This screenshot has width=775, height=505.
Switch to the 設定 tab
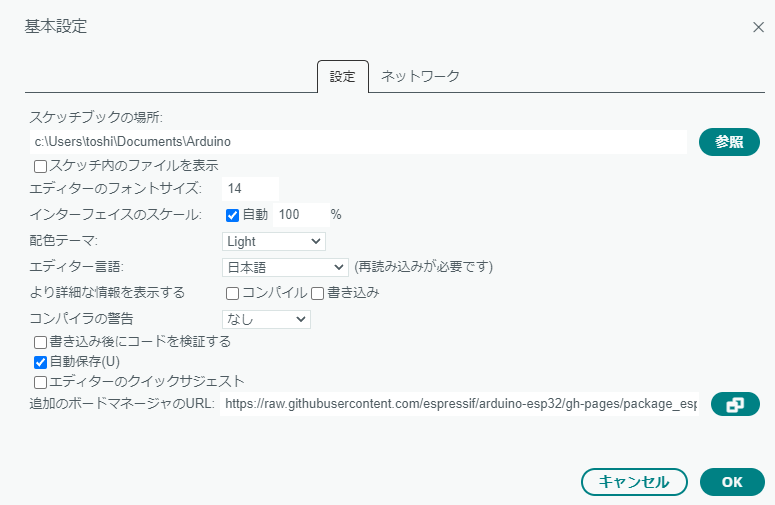tap(343, 77)
